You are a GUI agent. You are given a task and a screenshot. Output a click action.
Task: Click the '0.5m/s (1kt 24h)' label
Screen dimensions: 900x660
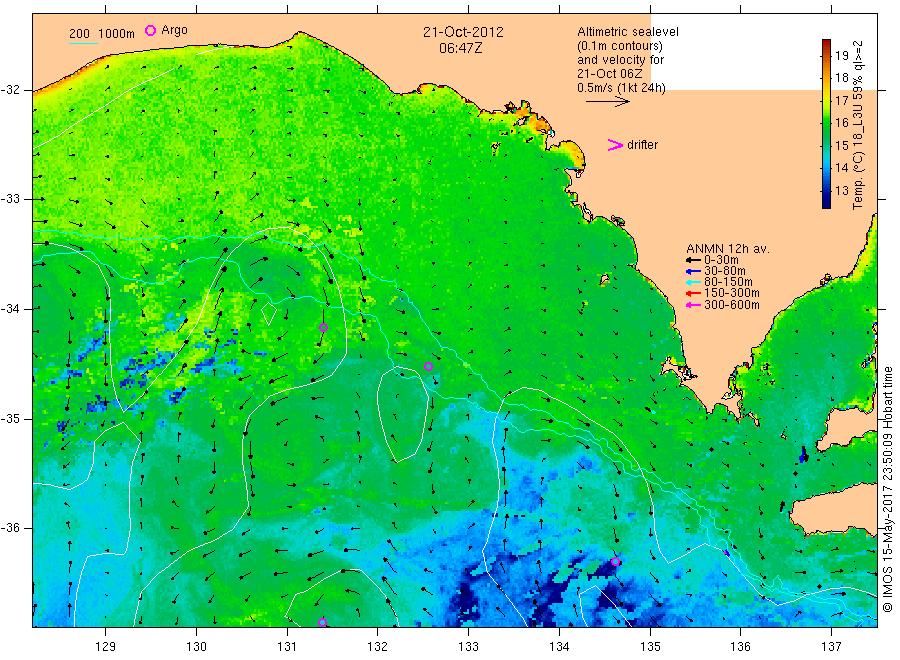622,88
